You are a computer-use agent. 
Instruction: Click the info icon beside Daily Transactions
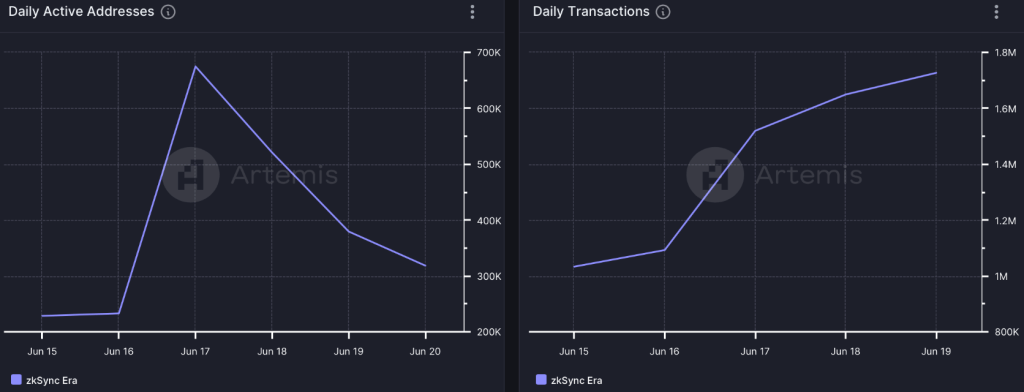664,12
